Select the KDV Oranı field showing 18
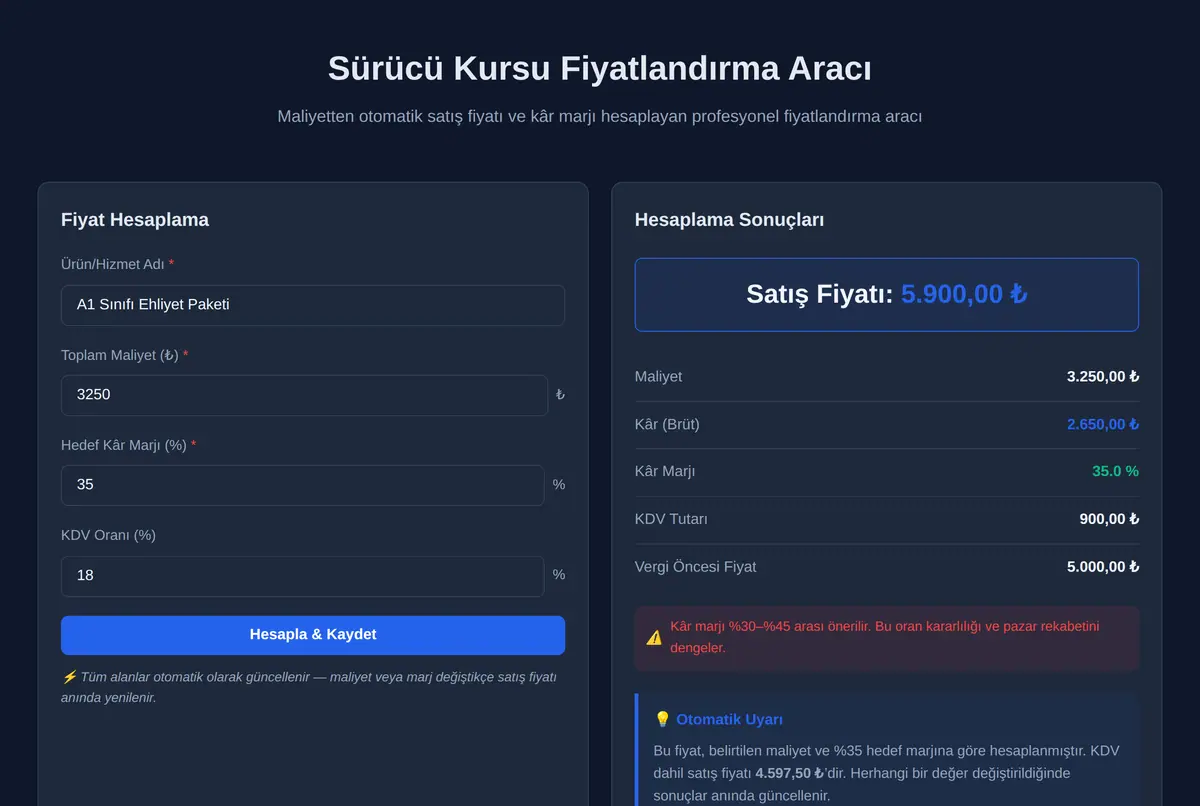1200x806 pixels. click(302, 576)
